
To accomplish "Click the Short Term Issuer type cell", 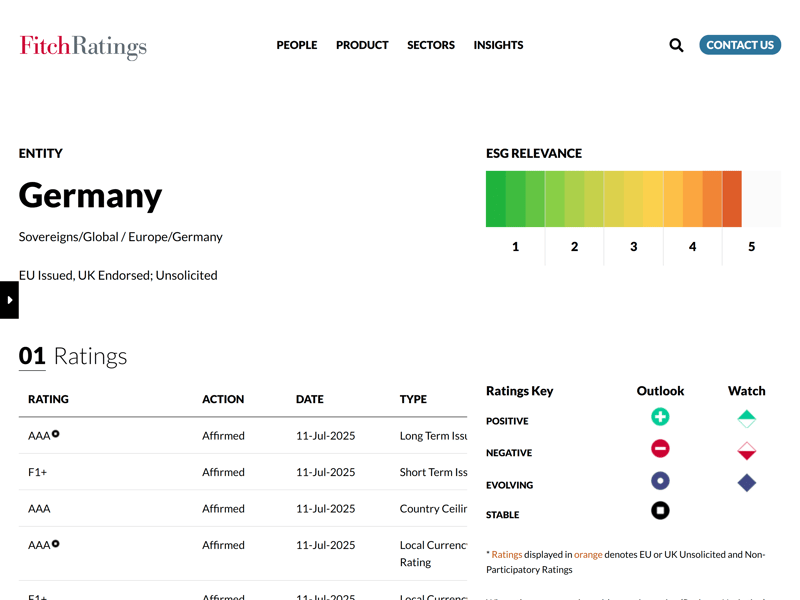I will (433, 472).
